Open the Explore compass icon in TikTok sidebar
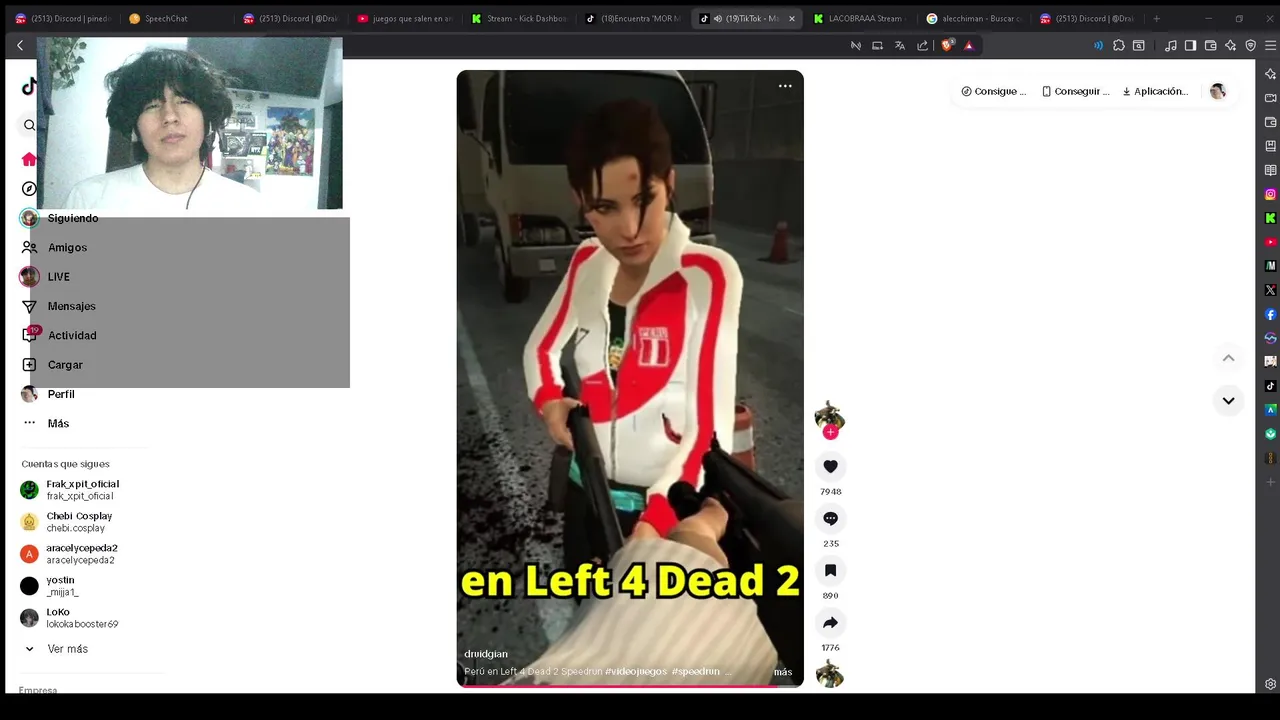The image size is (1280, 720). pos(29,189)
